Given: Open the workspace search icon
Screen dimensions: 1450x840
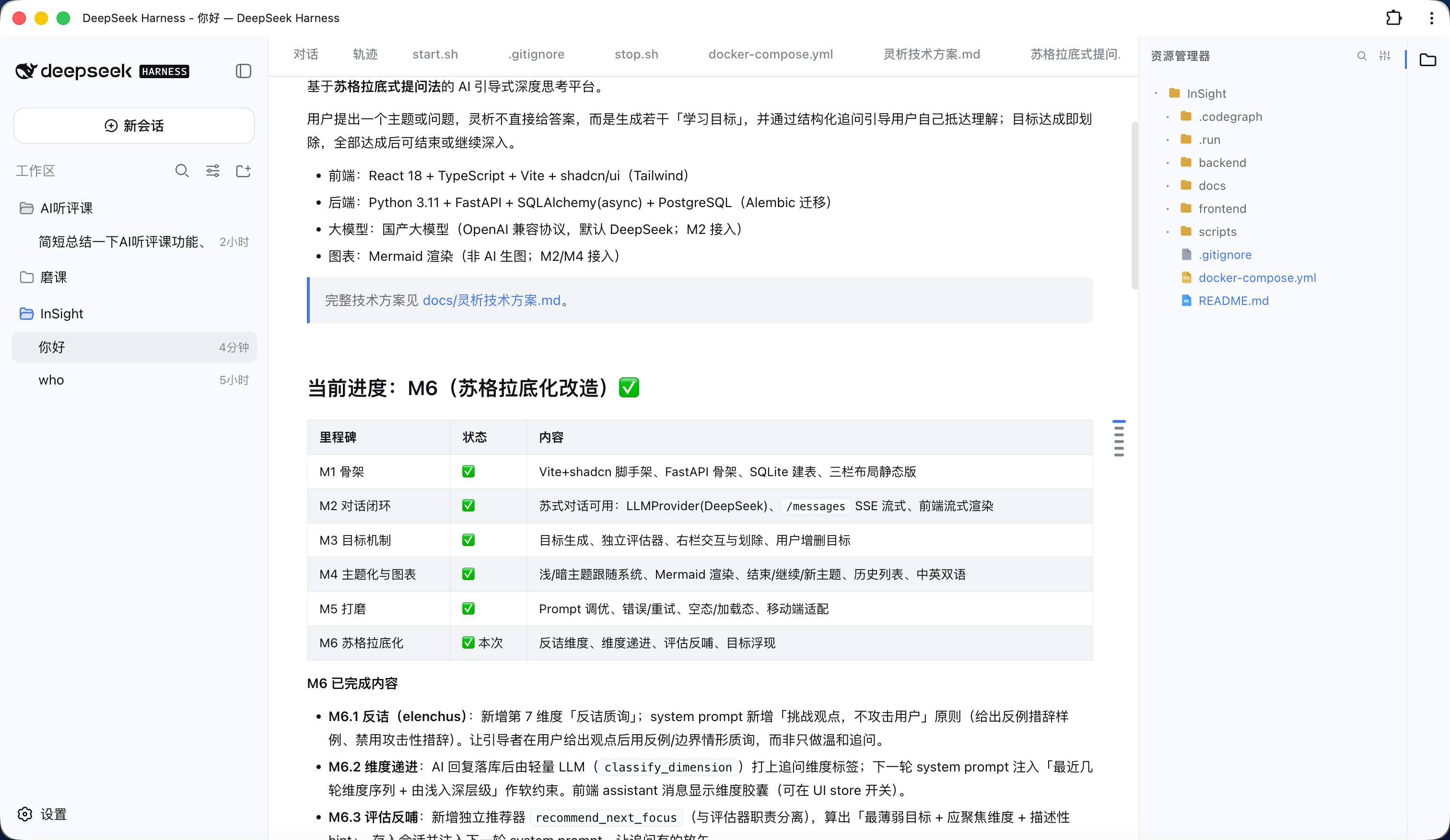Looking at the screenshot, I should 182,171.
